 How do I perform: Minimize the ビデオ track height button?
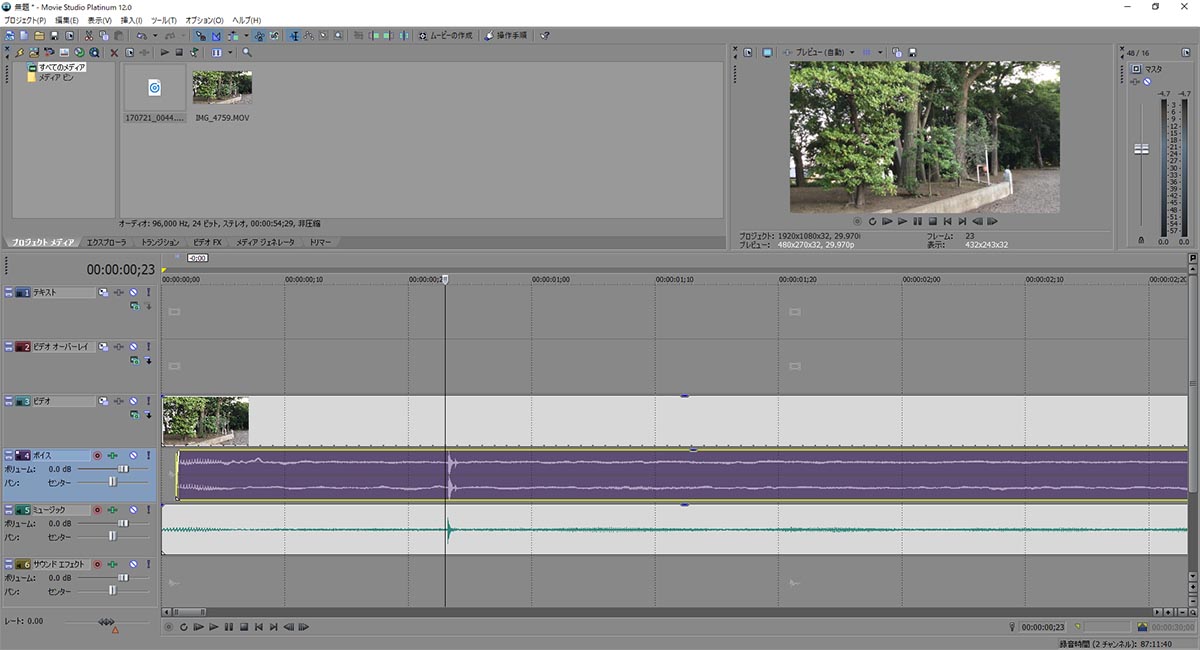[8, 400]
